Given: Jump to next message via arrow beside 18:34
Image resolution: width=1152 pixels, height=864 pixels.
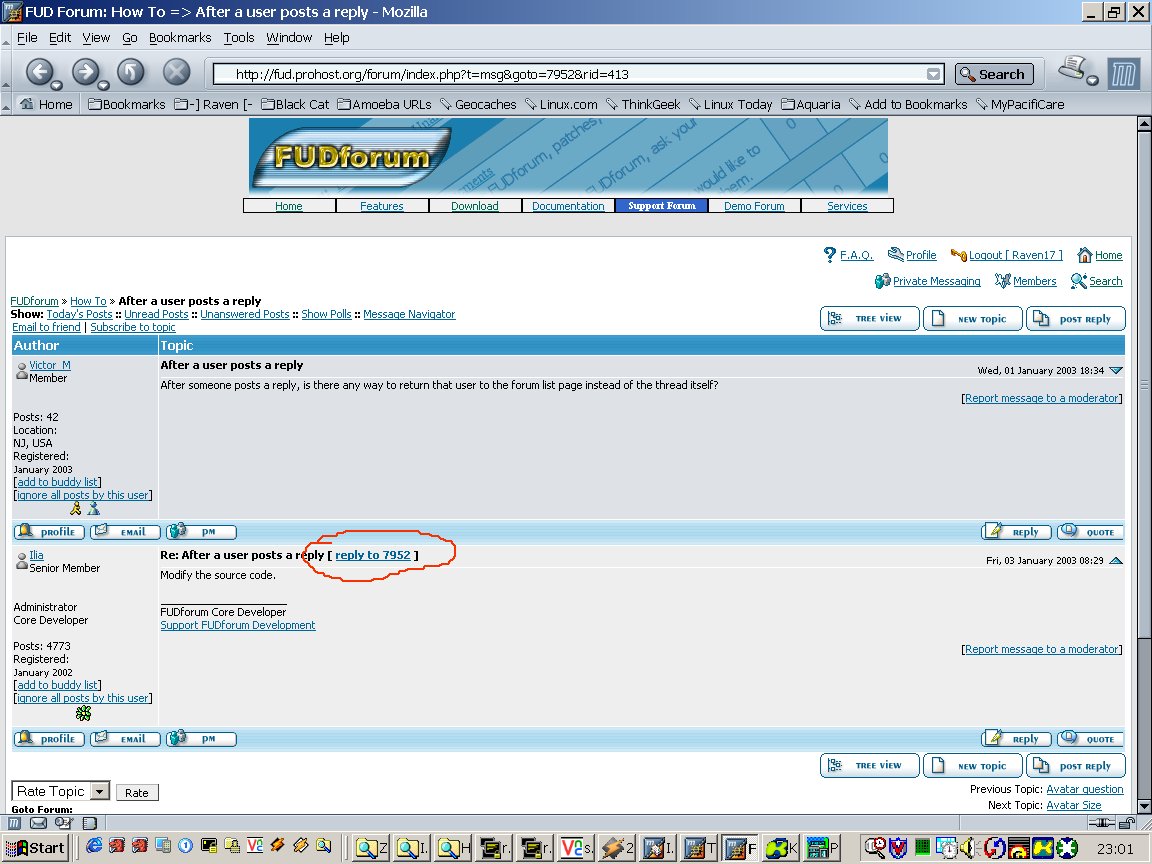Looking at the screenshot, I should click(1116, 370).
